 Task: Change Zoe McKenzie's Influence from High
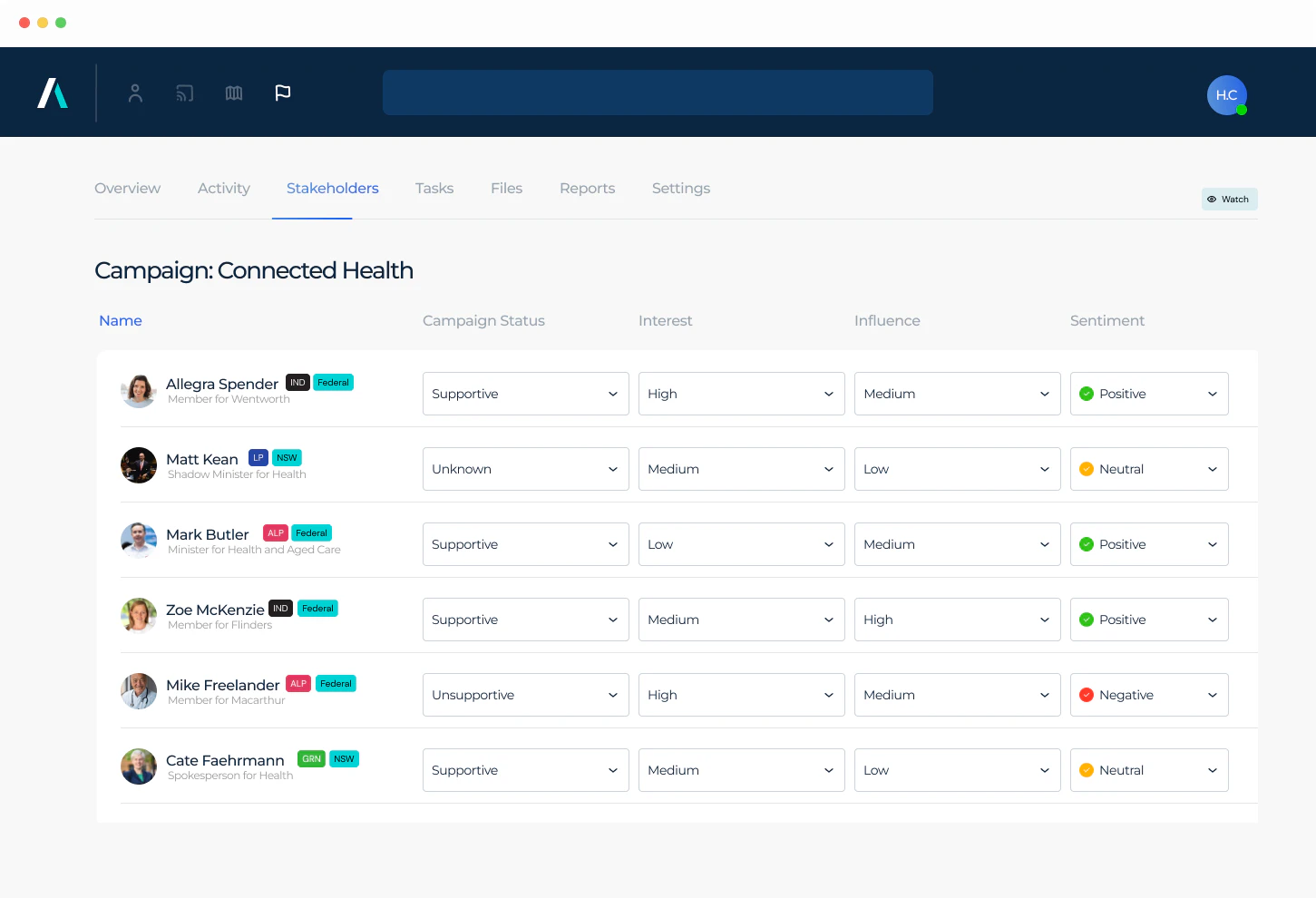[957, 619]
